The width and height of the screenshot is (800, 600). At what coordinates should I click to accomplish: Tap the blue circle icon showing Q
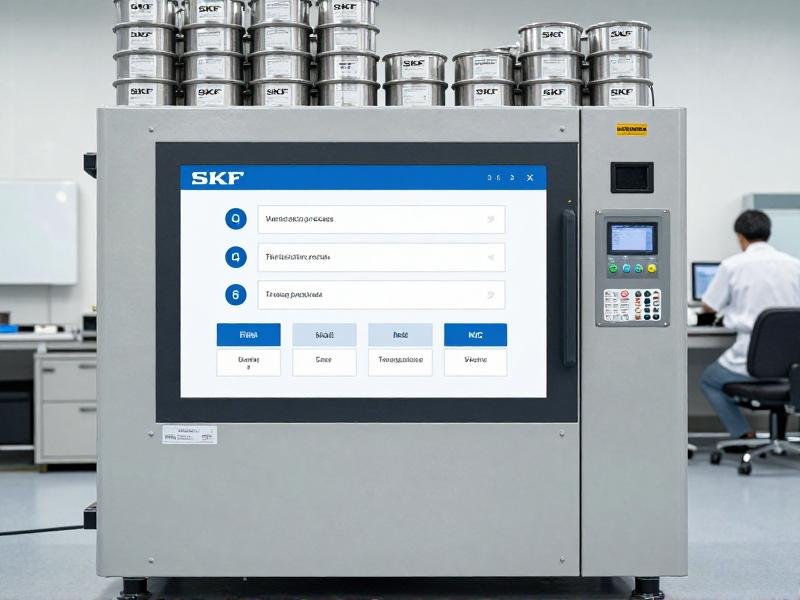click(x=236, y=219)
